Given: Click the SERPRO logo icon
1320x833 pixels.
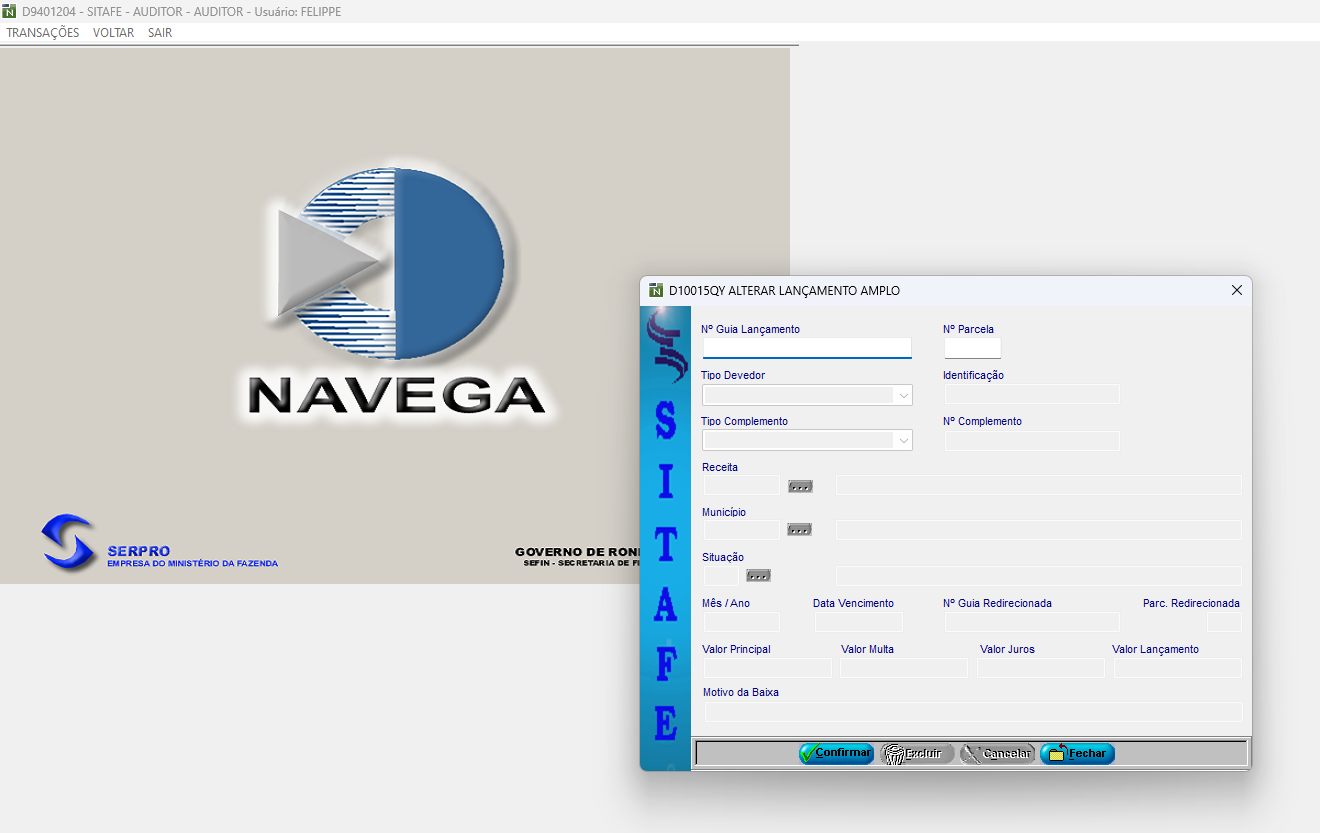Looking at the screenshot, I should pyautogui.click(x=68, y=543).
